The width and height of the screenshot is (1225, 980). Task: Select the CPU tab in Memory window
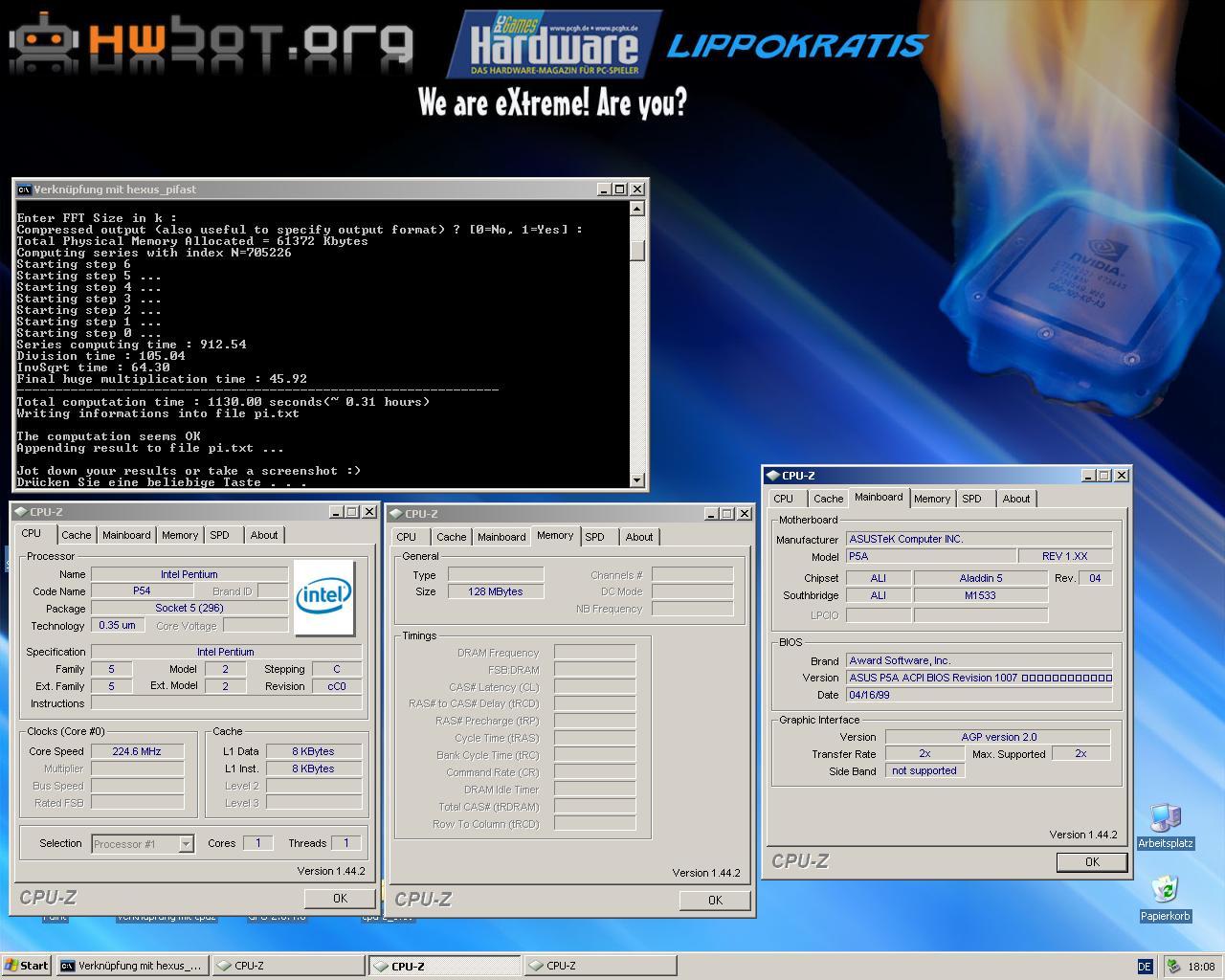coord(407,538)
